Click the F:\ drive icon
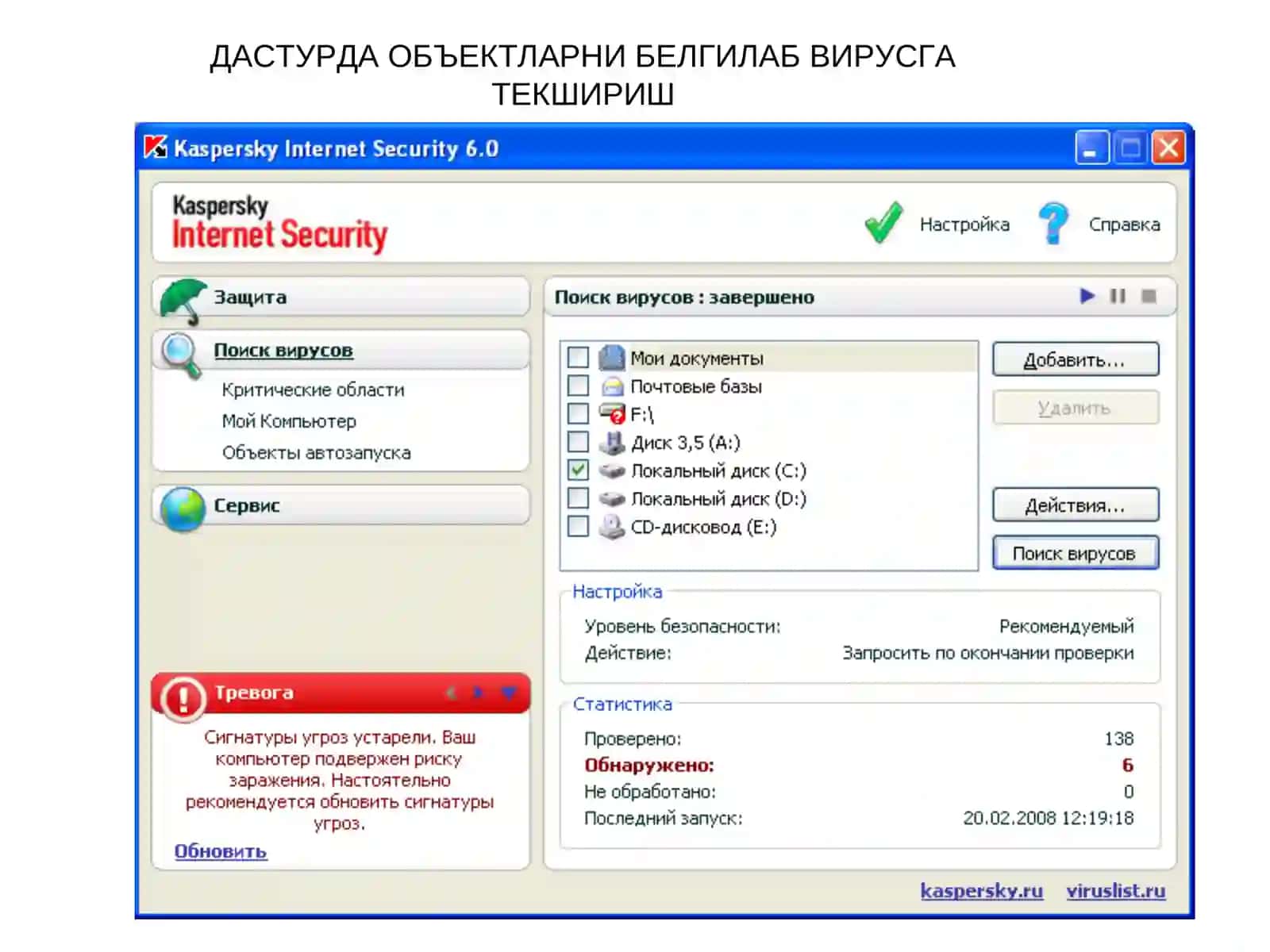Viewport: 1270px width, 952px height. [x=612, y=413]
